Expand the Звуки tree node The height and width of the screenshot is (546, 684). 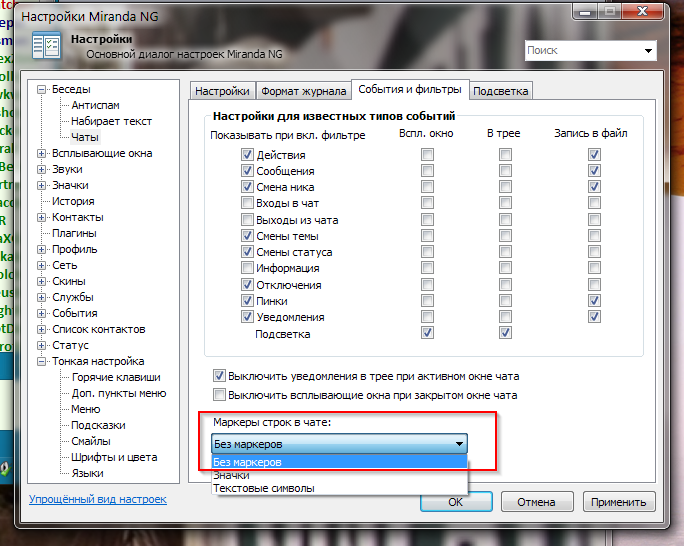click(x=41, y=169)
